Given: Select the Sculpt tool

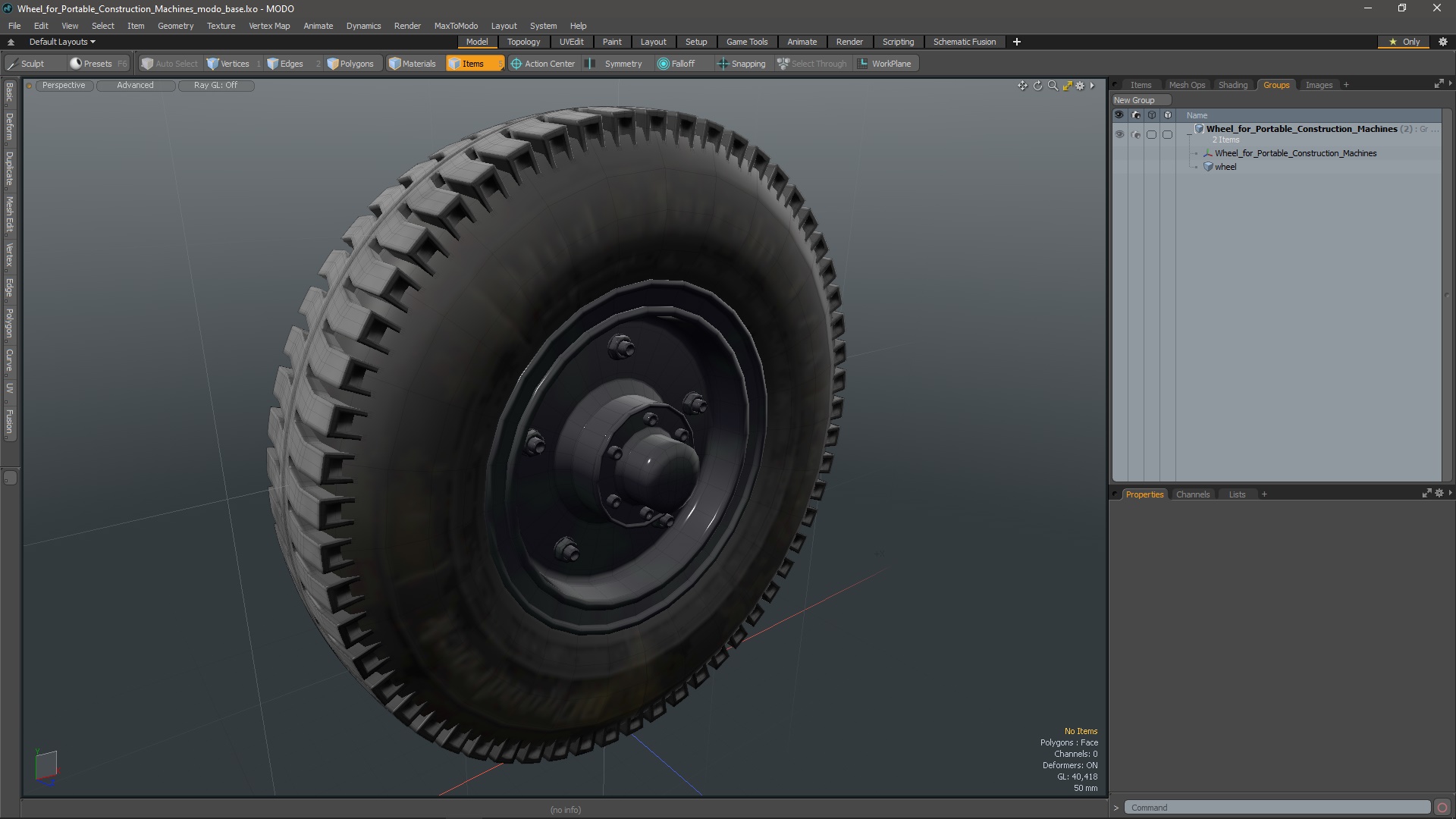Looking at the screenshot, I should [33, 64].
